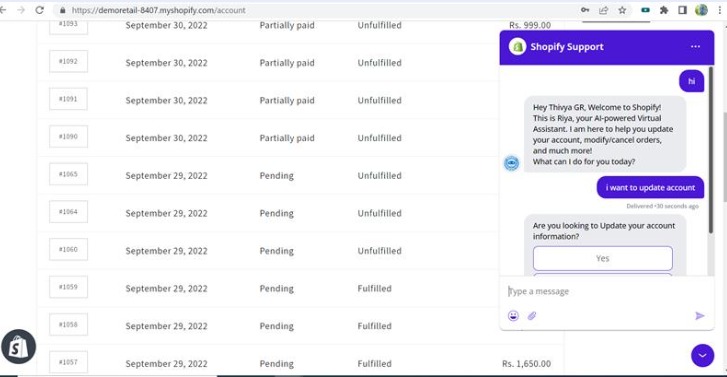Go forward with the browser arrow
727x377 pixels.
tap(21, 10)
